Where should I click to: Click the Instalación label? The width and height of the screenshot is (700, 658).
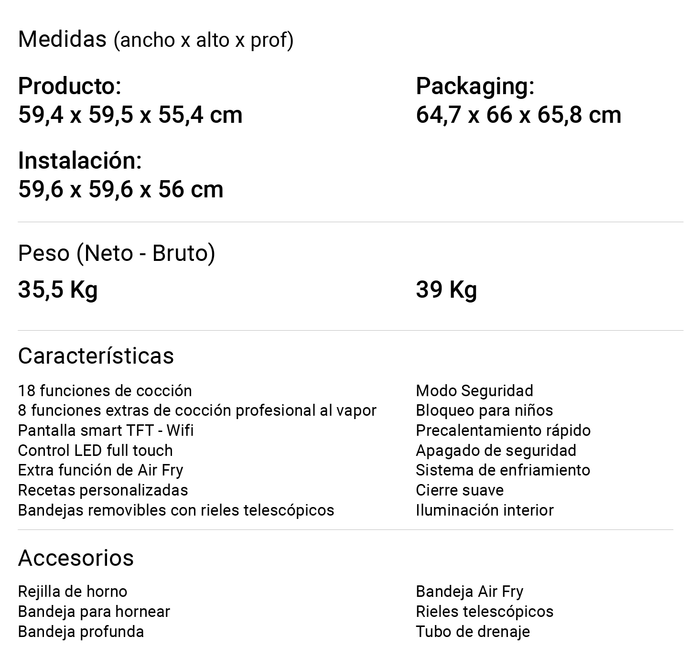pos(80,161)
